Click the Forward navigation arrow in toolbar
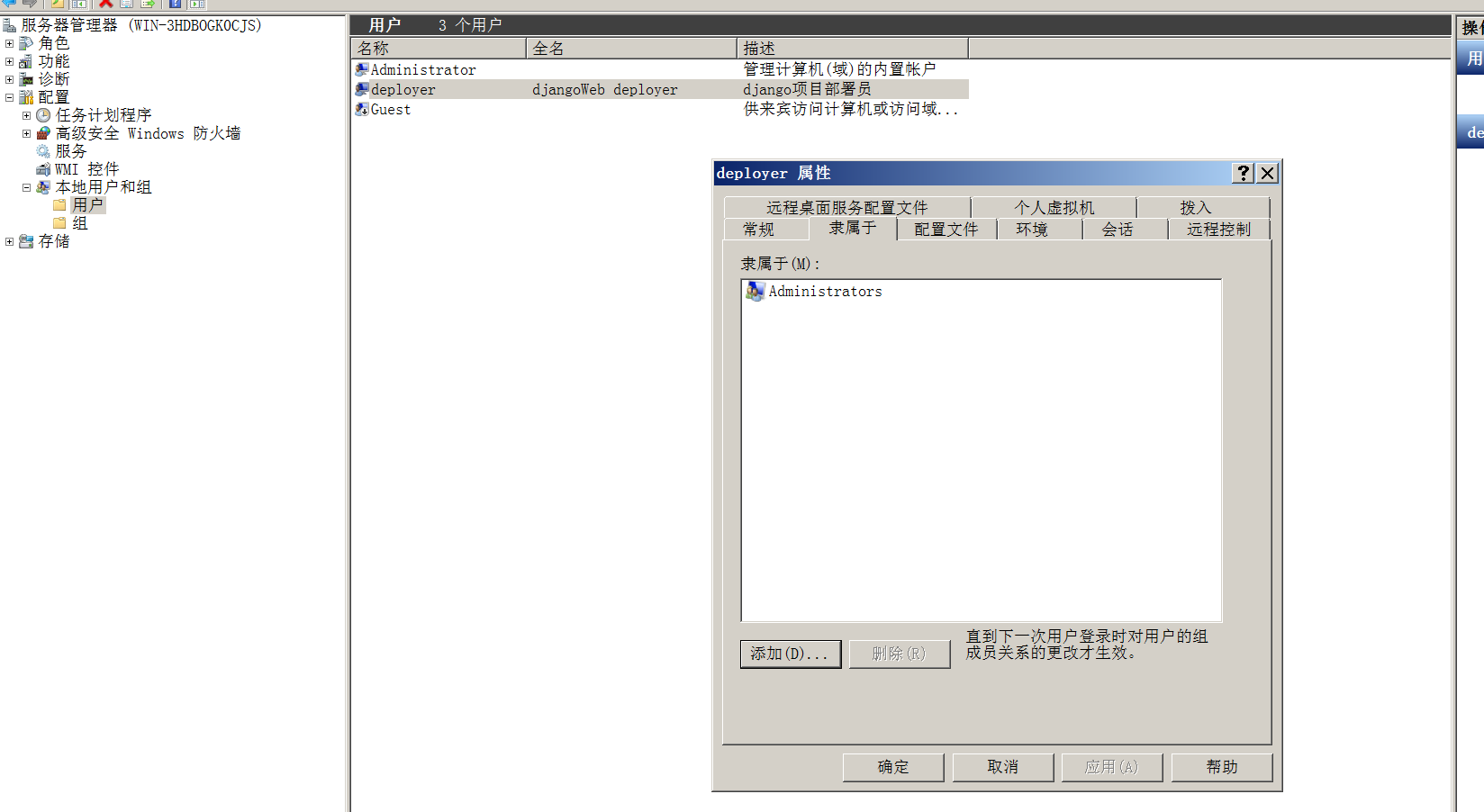Image resolution: width=1484 pixels, height=812 pixels. (x=30, y=5)
